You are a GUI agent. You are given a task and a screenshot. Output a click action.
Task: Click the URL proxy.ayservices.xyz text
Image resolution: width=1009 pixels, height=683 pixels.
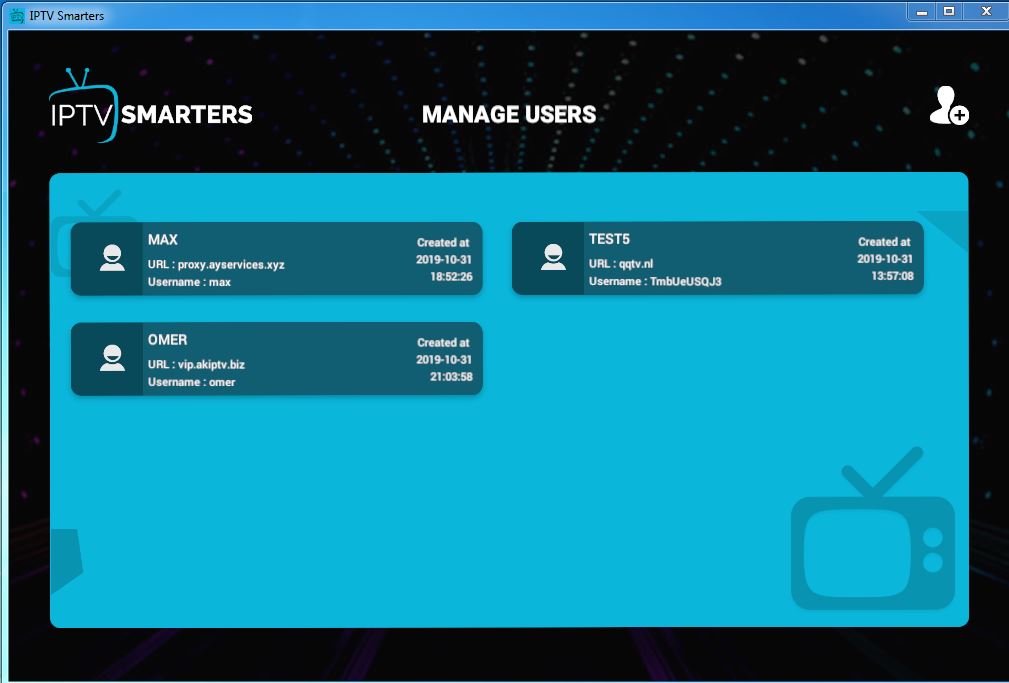[x=216, y=265]
